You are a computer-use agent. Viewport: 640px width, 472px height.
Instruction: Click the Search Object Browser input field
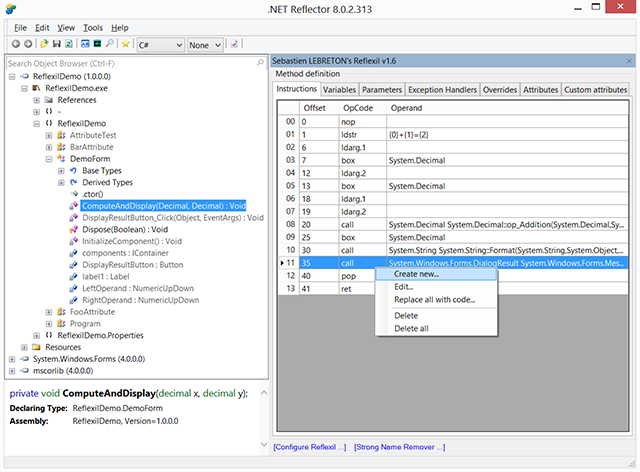point(131,63)
